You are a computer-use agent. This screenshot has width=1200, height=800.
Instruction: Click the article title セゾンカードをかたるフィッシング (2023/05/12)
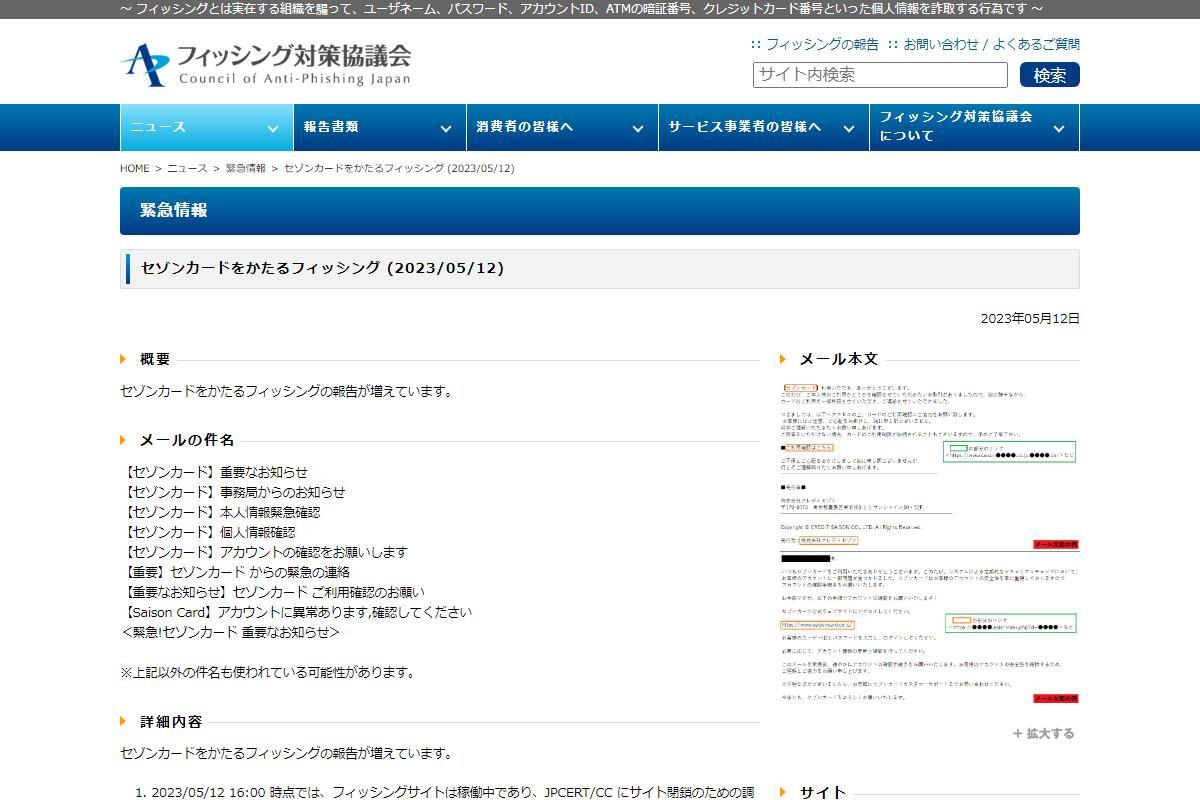pos(323,268)
